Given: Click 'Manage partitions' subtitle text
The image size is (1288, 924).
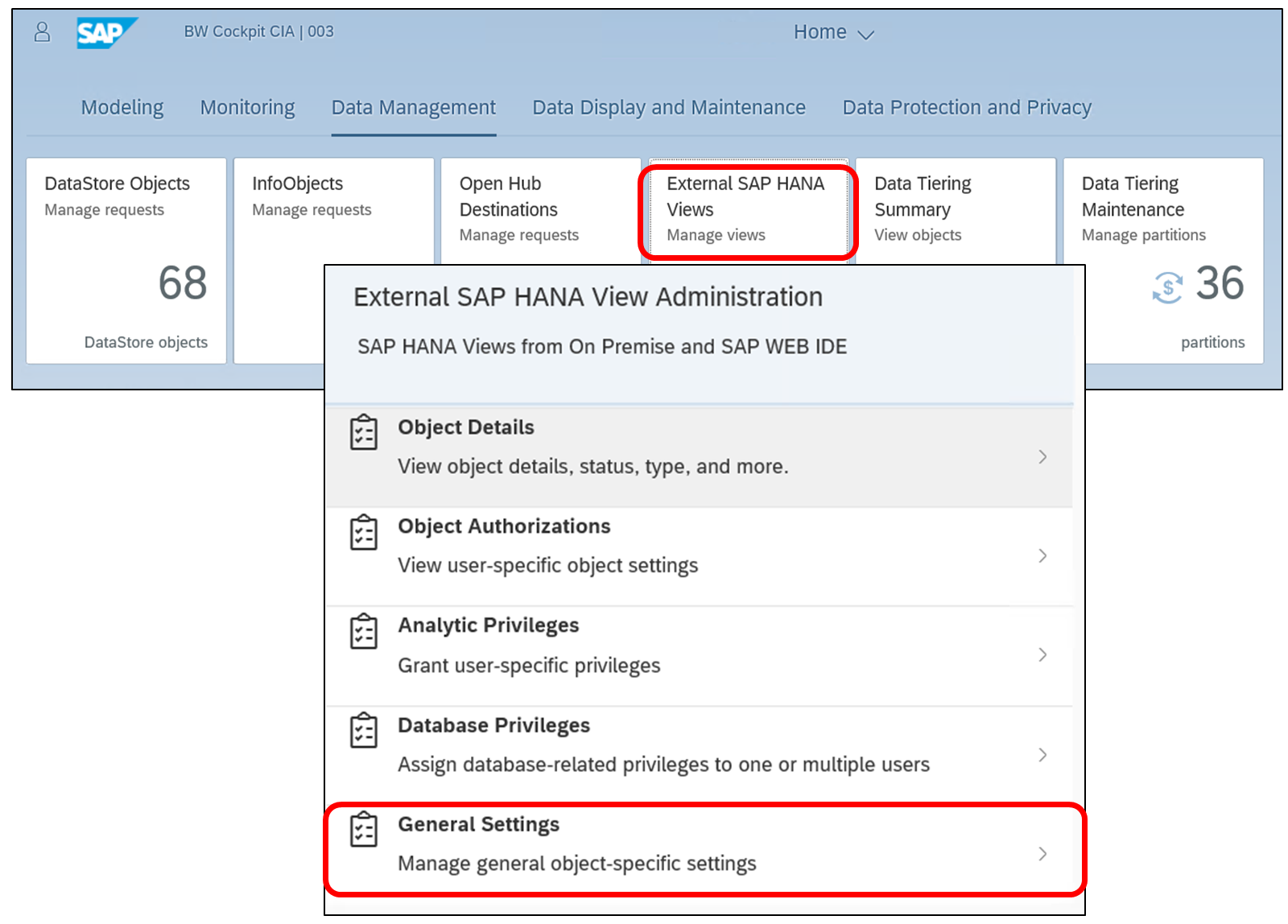Looking at the screenshot, I should 1144,235.
